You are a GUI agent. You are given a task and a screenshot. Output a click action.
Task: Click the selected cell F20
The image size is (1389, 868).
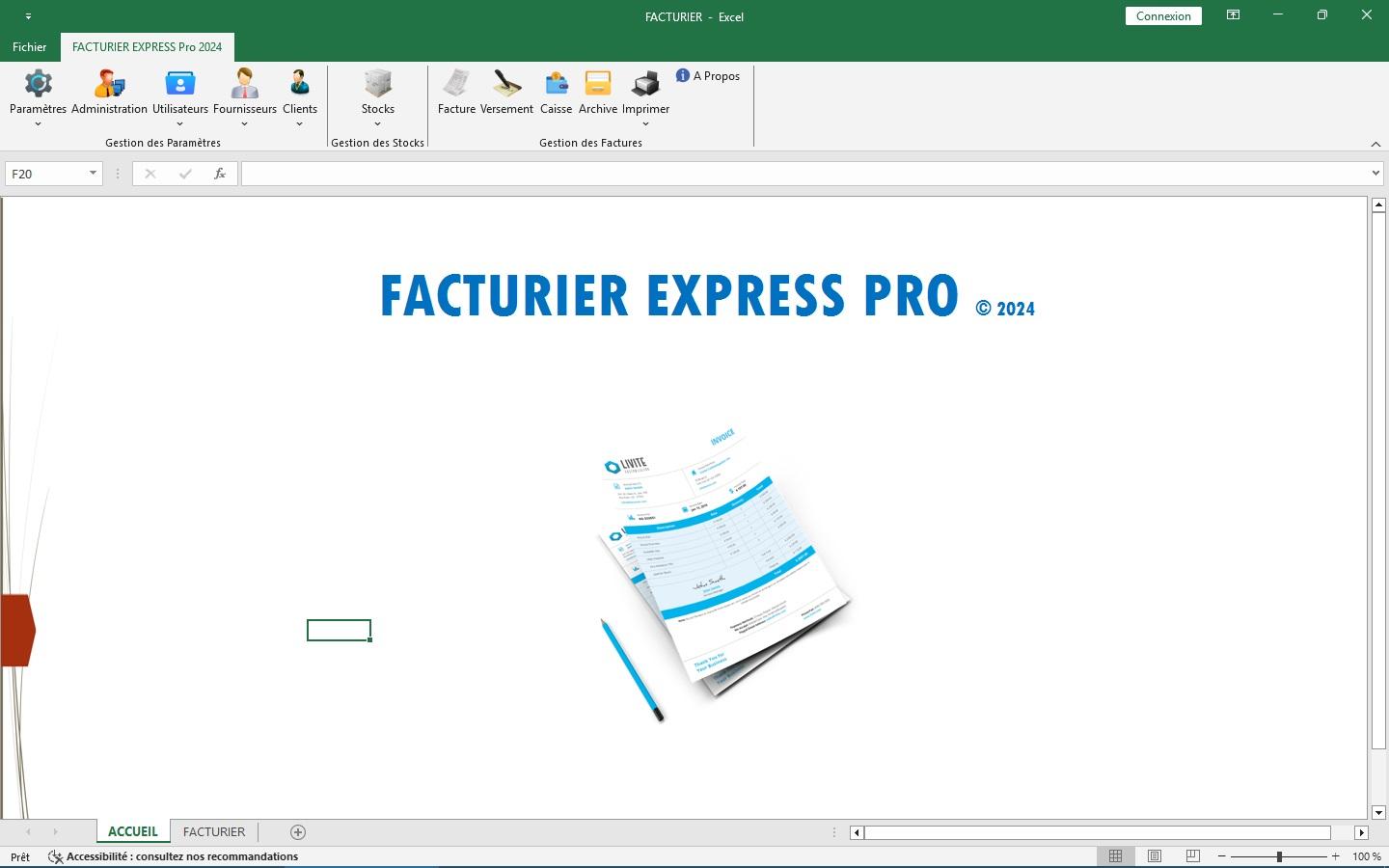(x=339, y=630)
